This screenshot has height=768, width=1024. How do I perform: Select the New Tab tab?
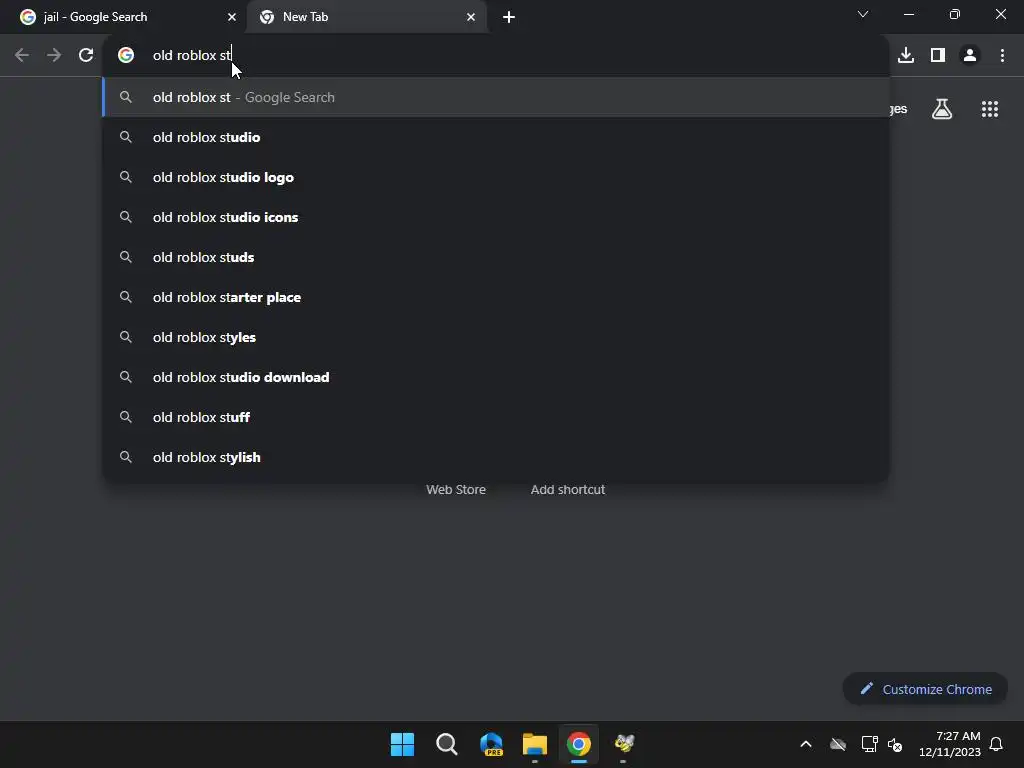pos(367,17)
